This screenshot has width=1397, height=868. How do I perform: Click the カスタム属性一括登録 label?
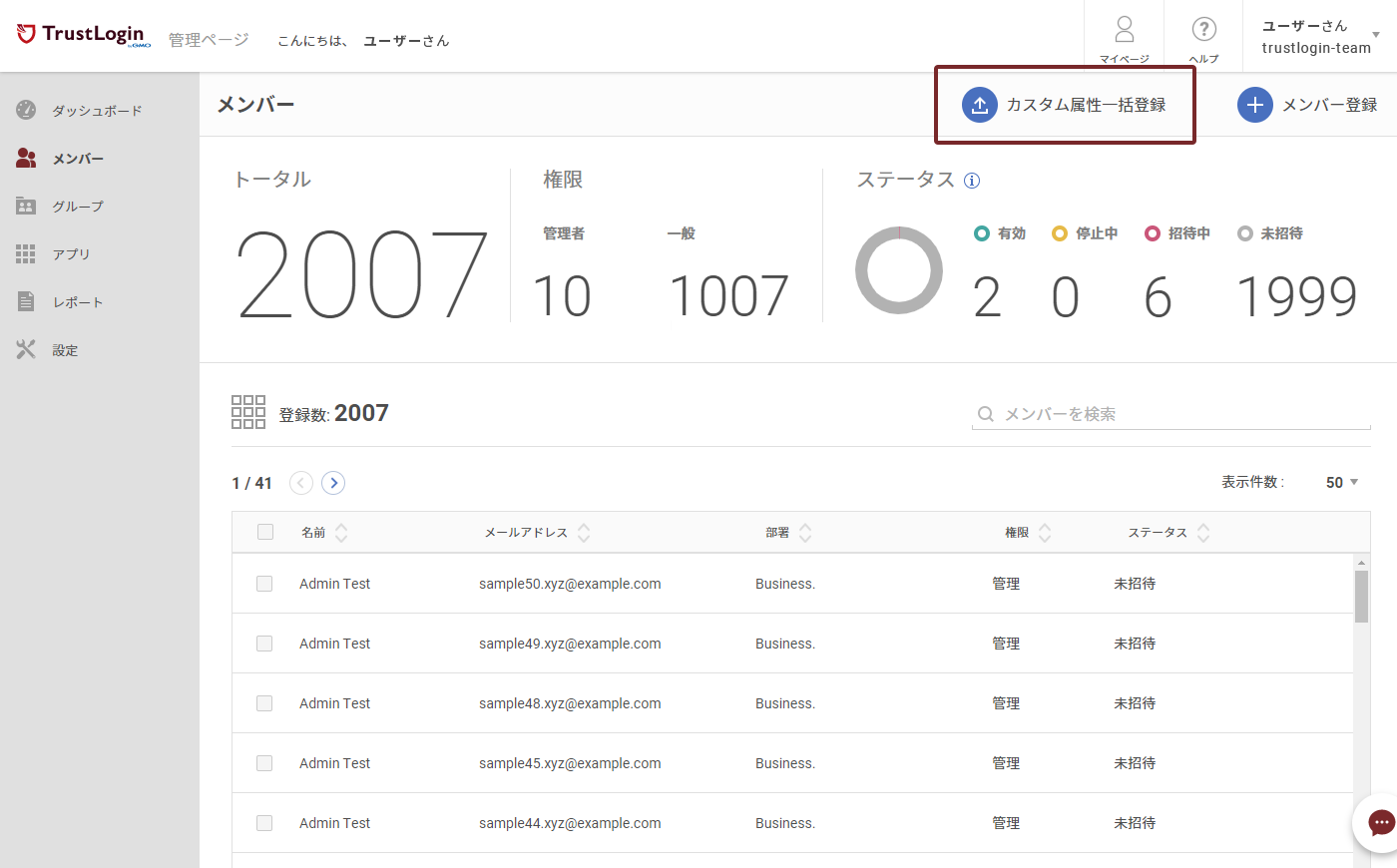pyautogui.click(x=1086, y=105)
